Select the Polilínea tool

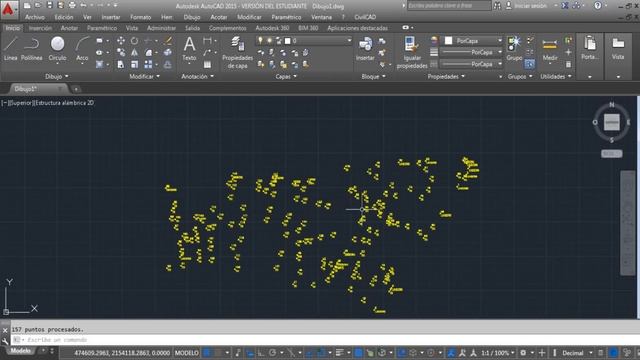coord(31,48)
